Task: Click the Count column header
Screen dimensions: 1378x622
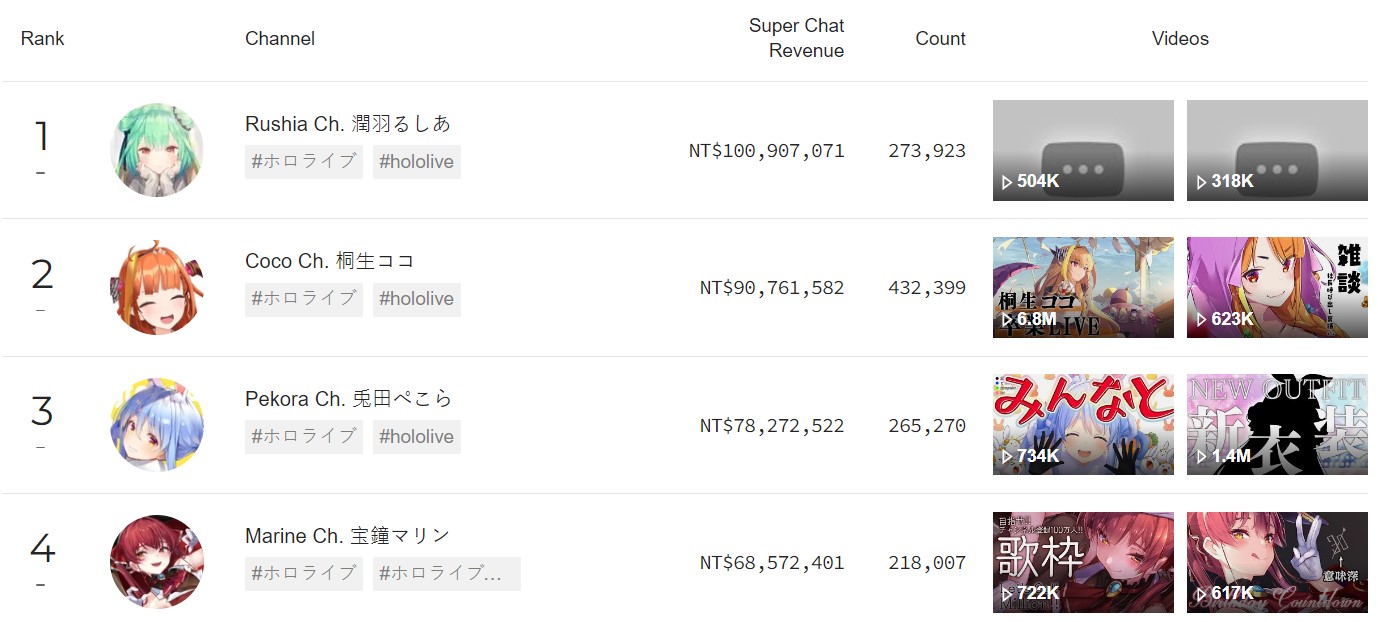Action: pyautogui.click(x=940, y=38)
